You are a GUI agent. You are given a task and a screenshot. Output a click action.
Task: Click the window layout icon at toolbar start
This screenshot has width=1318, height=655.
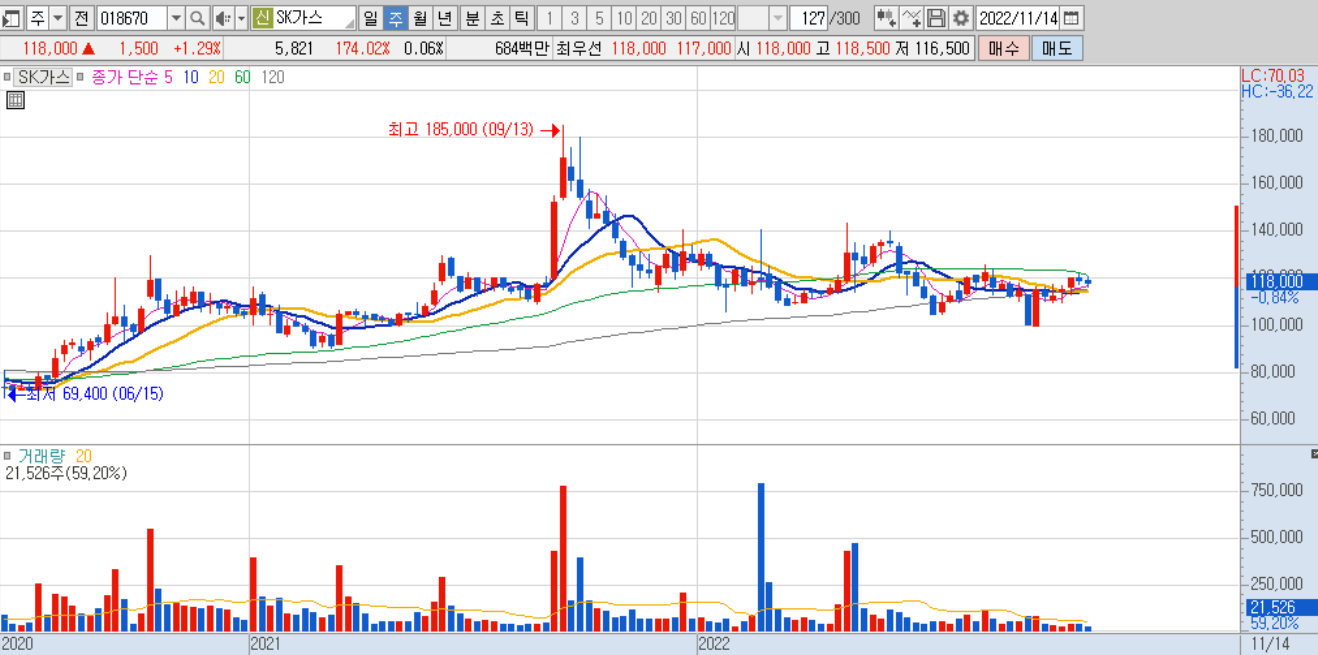point(12,18)
